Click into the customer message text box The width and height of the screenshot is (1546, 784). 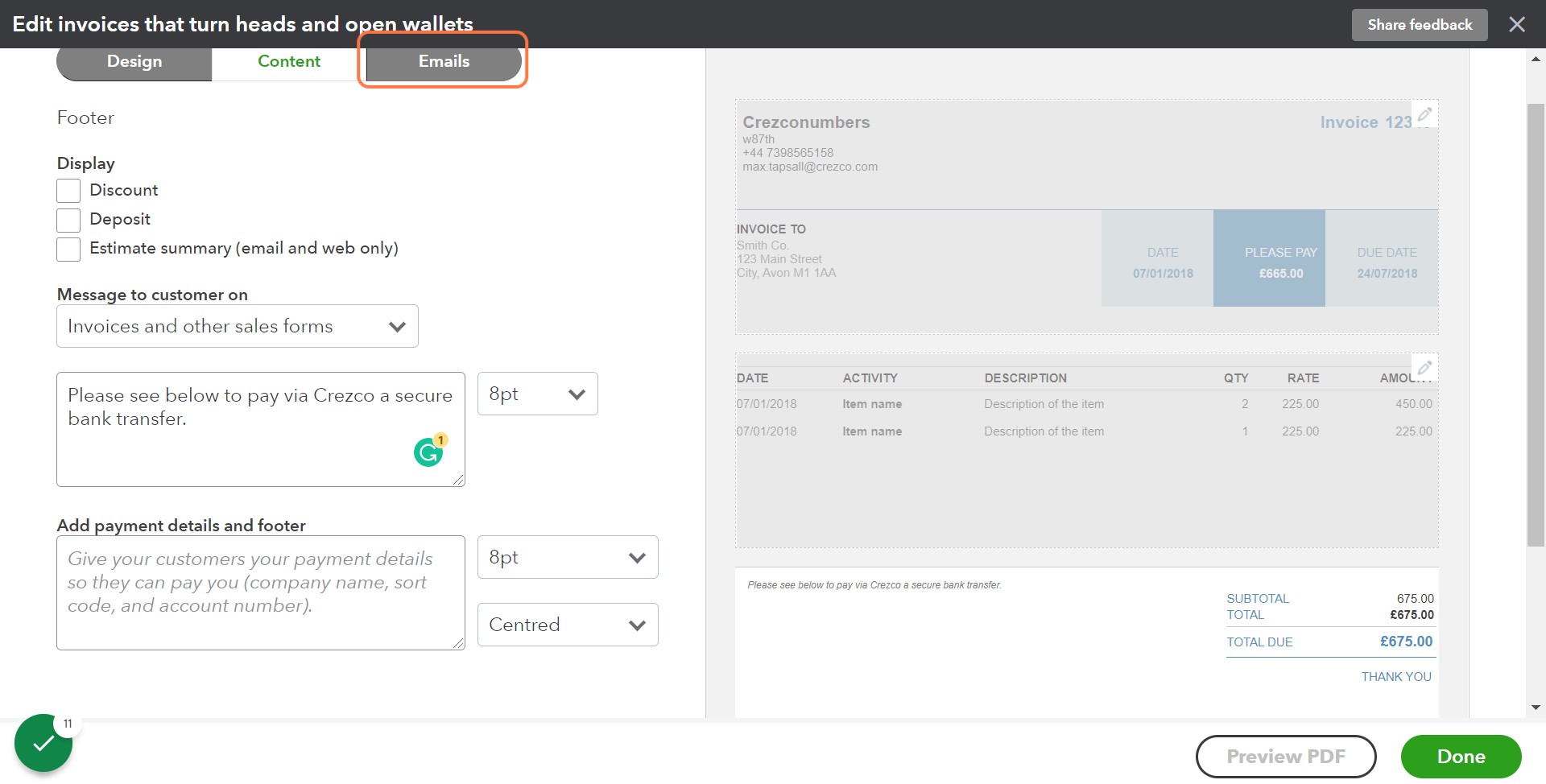point(261,429)
